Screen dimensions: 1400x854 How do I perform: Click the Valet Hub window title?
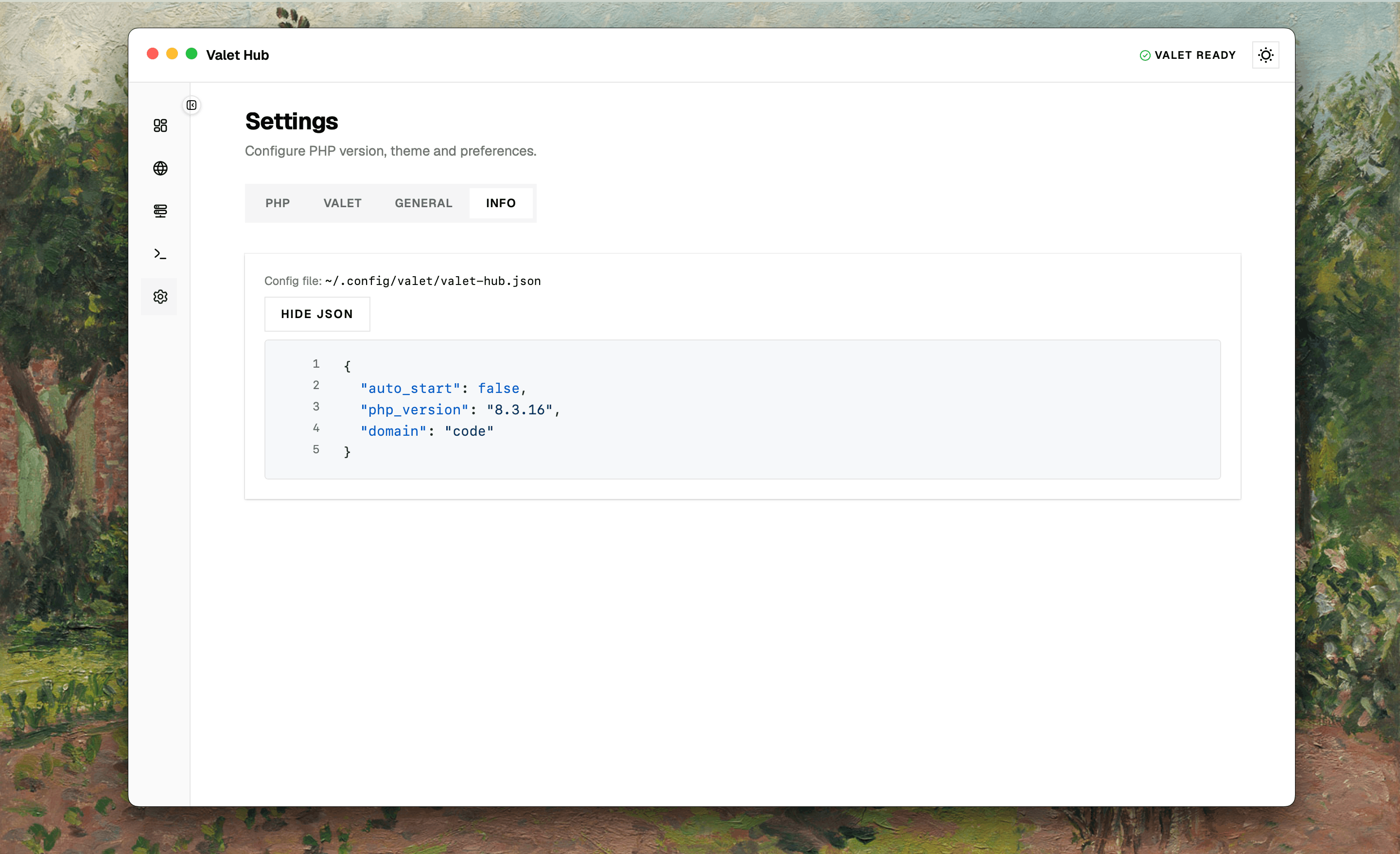[x=238, y=55]
